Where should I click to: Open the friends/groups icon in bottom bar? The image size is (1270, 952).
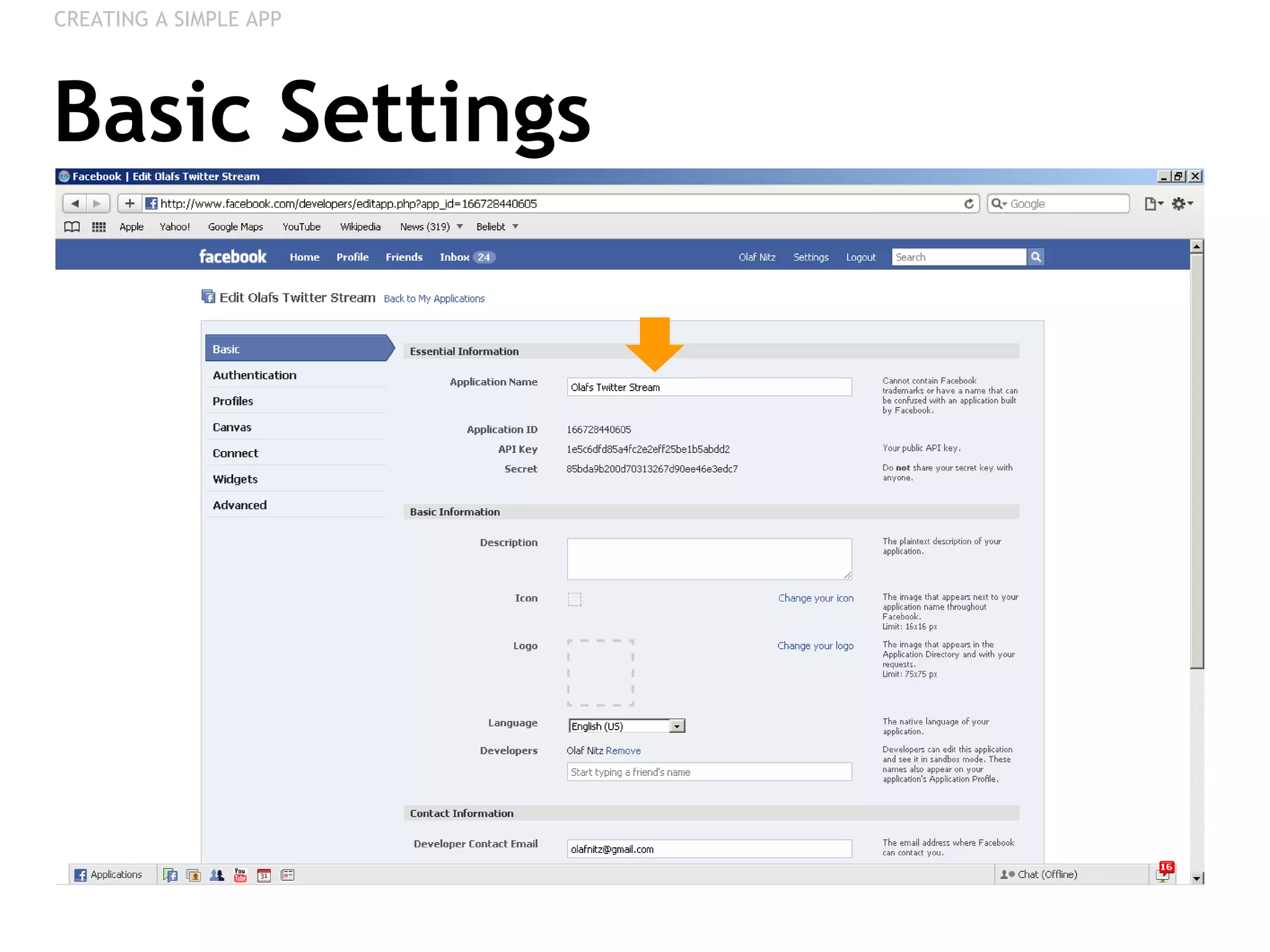click(x=216, y=875)
